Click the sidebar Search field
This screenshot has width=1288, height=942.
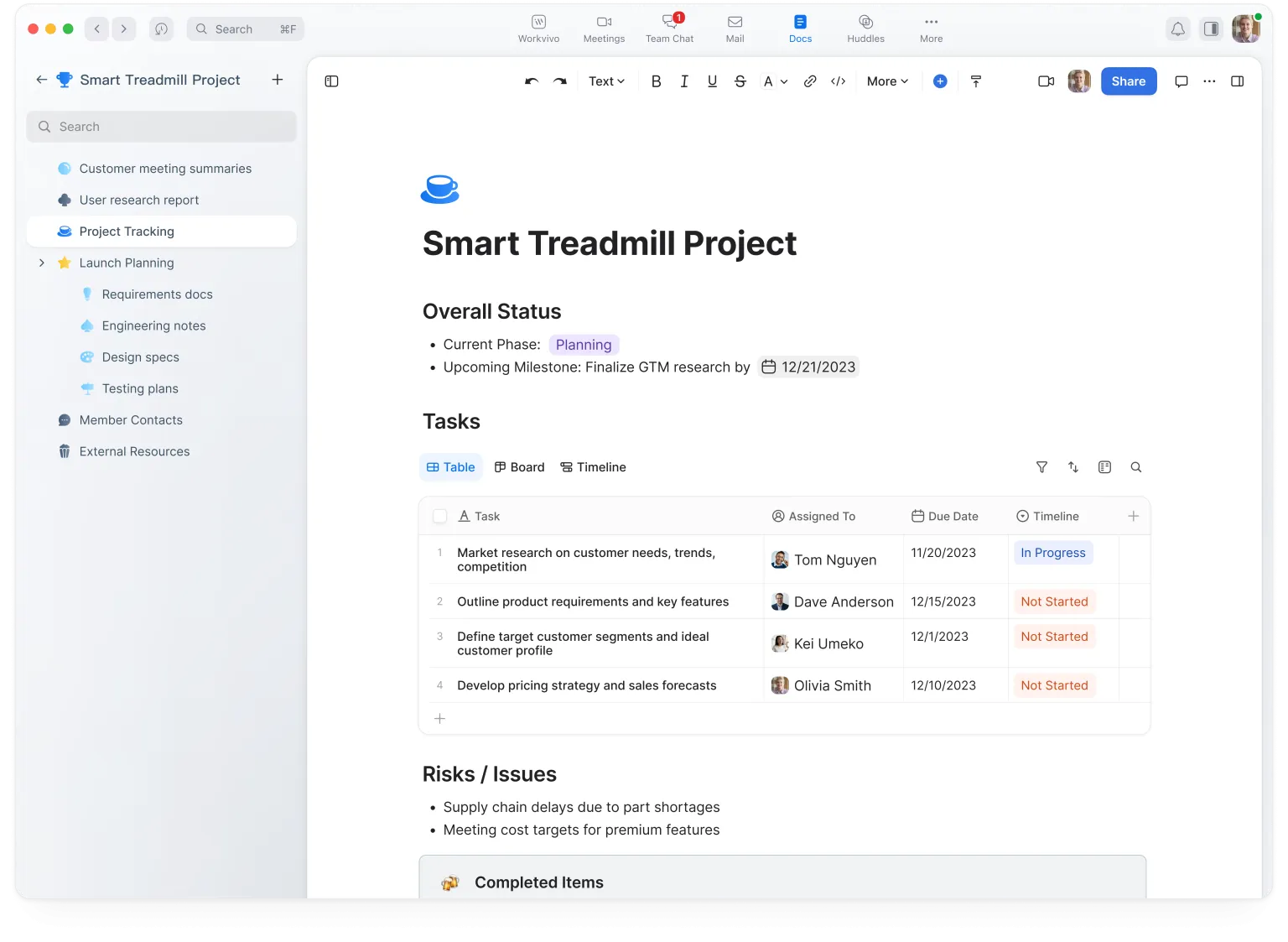point(162,127)
